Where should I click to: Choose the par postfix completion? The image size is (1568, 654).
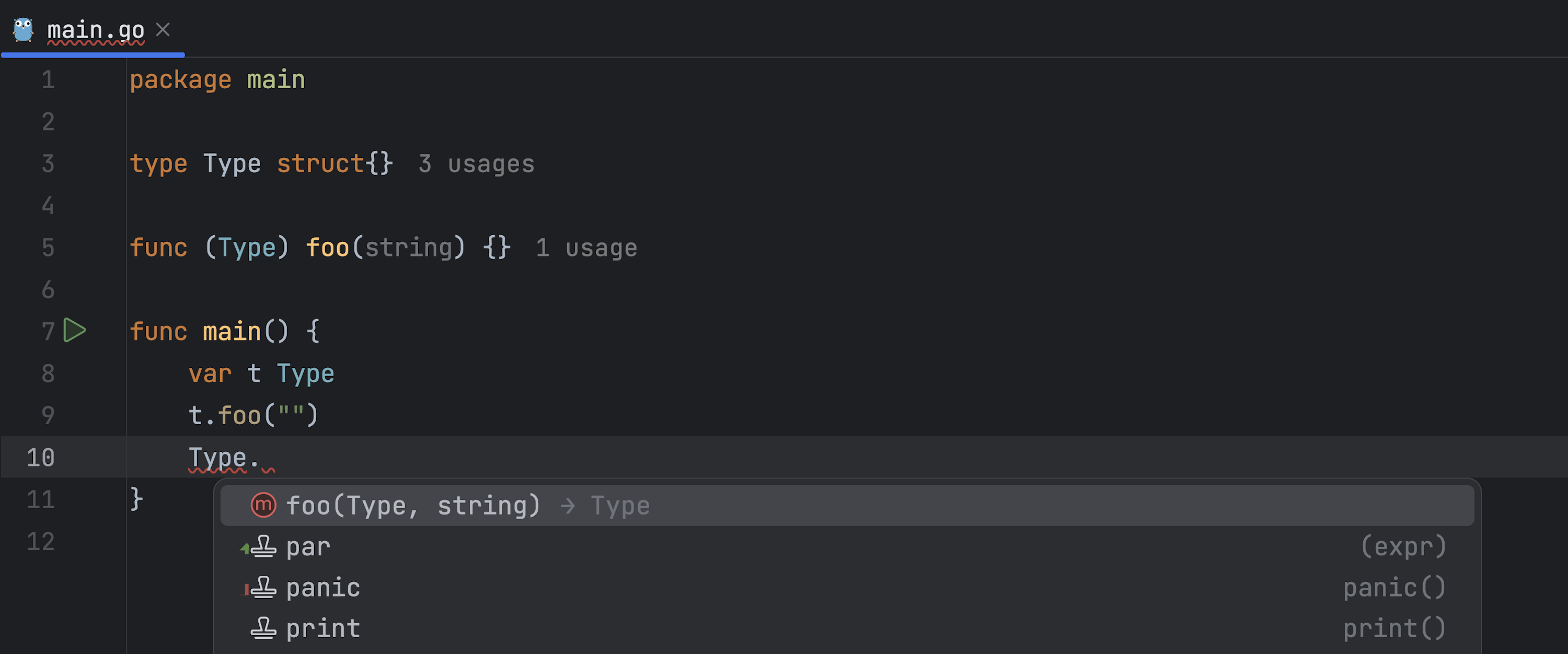(308, 546)
